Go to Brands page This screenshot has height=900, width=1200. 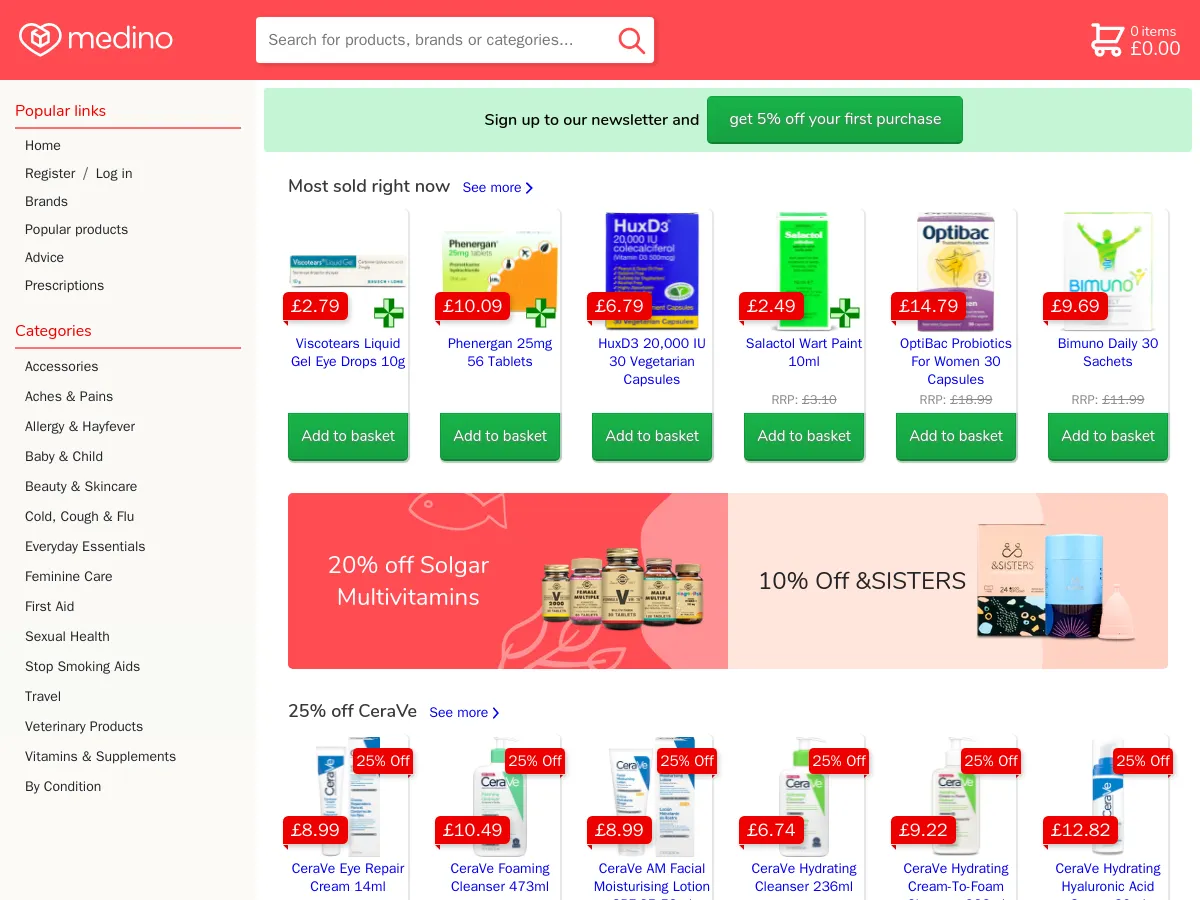[46, 201]
